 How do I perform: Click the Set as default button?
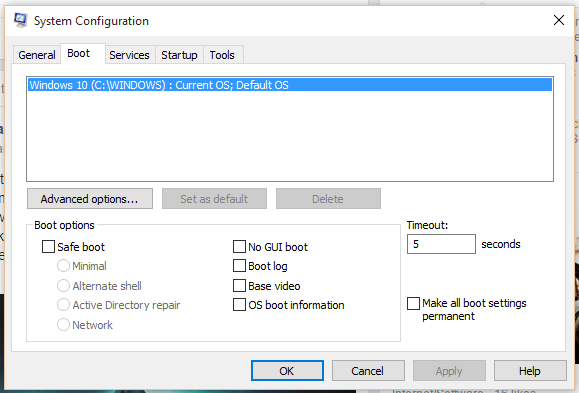(214, 199)
